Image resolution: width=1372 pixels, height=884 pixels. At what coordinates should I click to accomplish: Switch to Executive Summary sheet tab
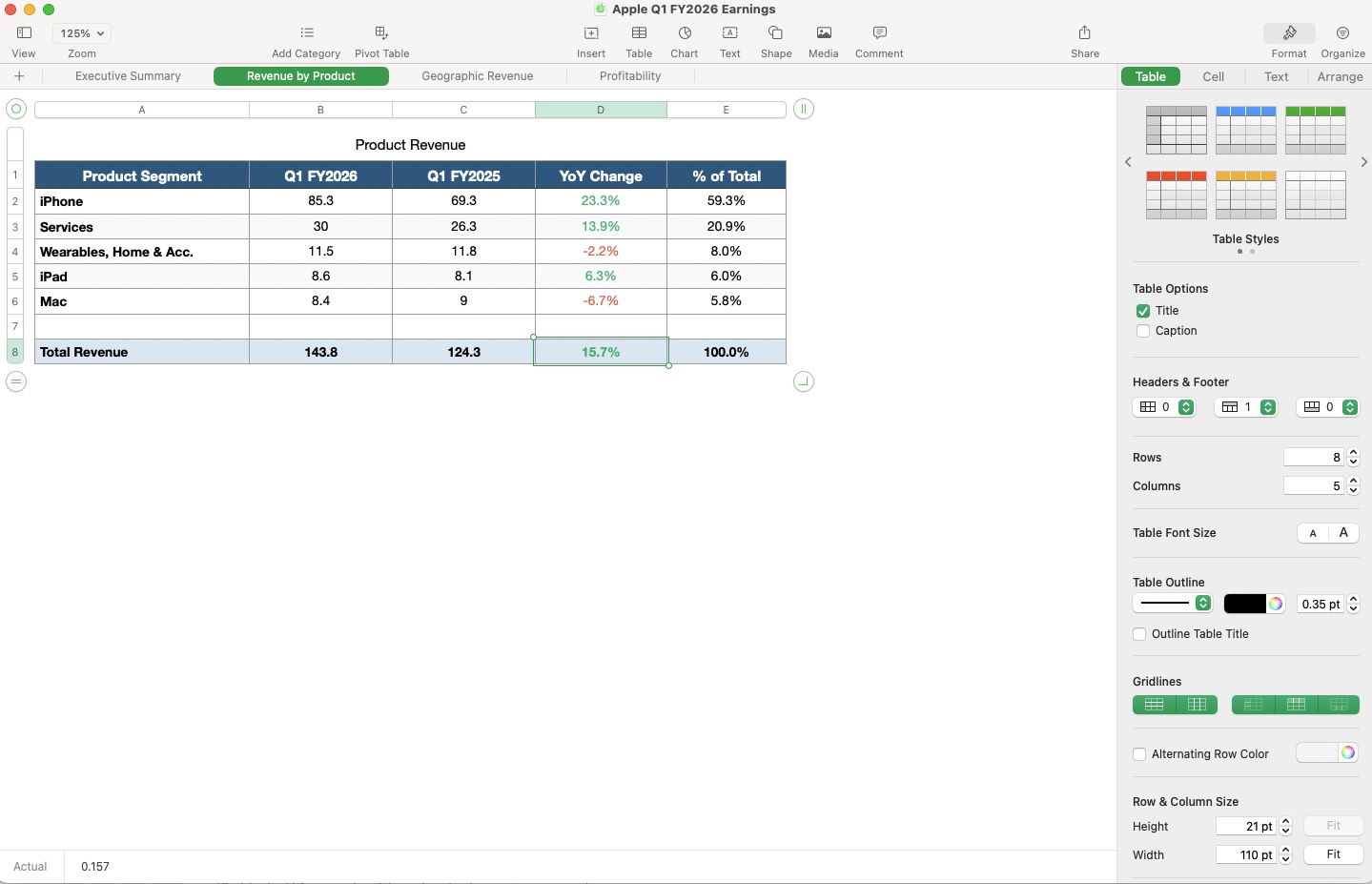(x=128, y=76)
